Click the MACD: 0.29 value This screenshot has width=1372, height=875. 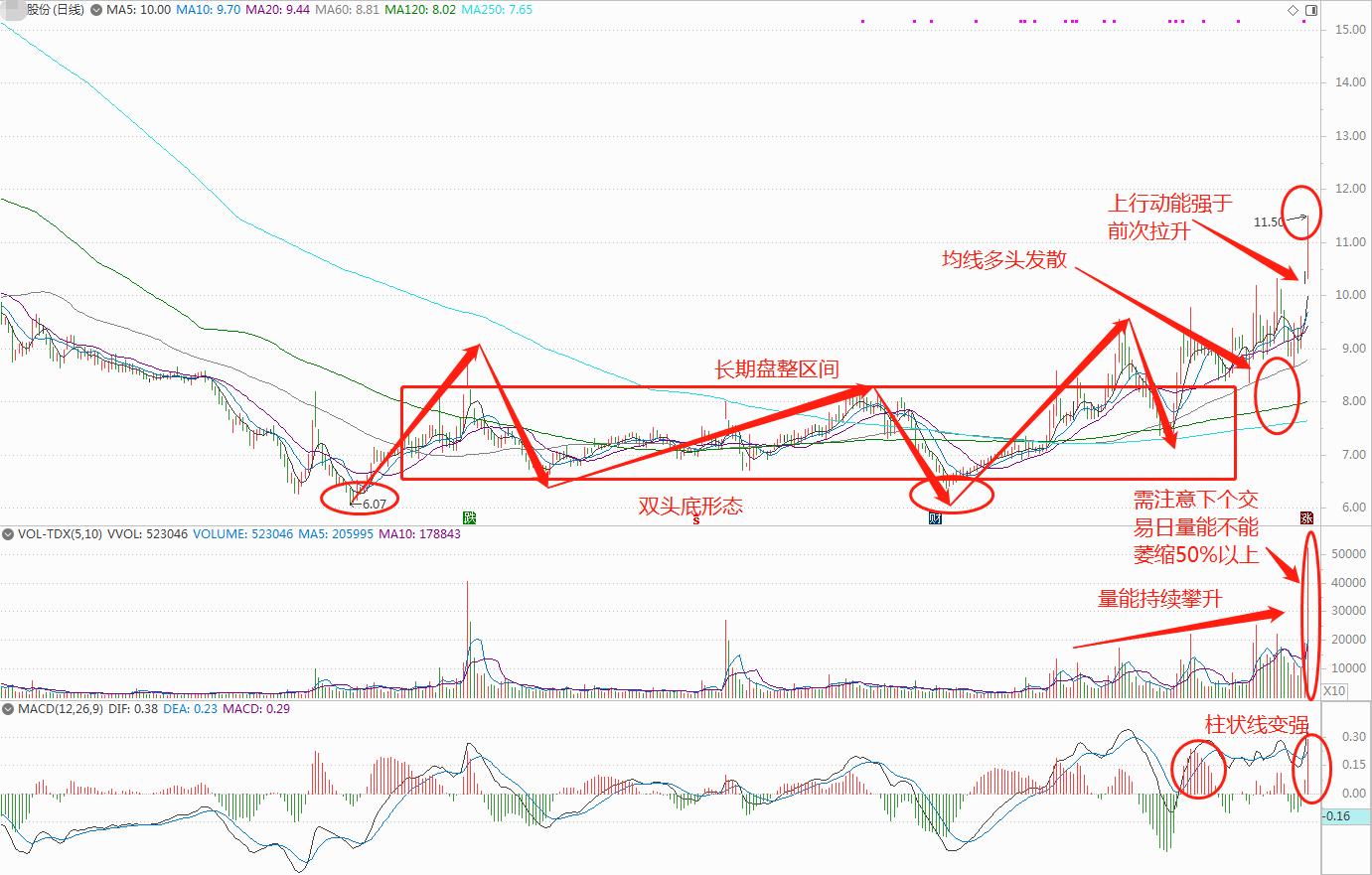256,709
